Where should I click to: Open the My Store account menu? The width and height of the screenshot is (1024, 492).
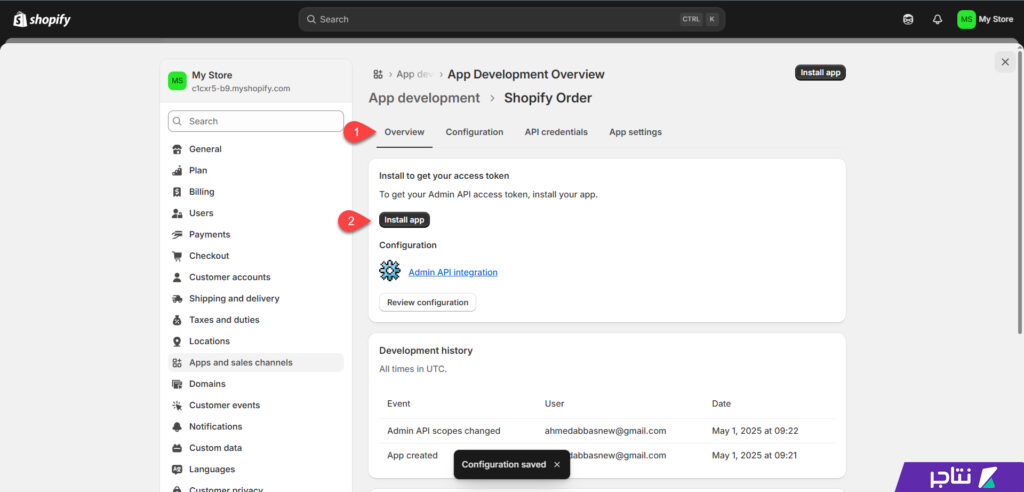[x=985, y=20]
